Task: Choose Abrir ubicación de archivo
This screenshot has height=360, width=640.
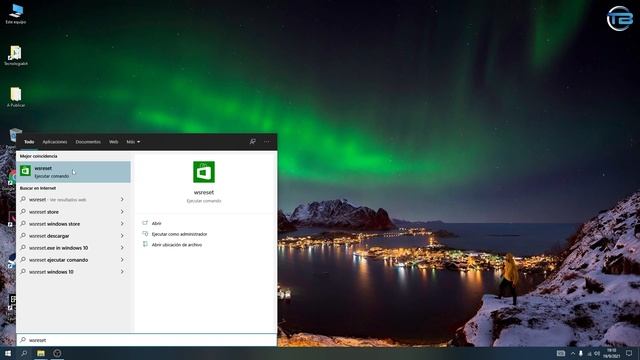Action: tap(177, 244)
